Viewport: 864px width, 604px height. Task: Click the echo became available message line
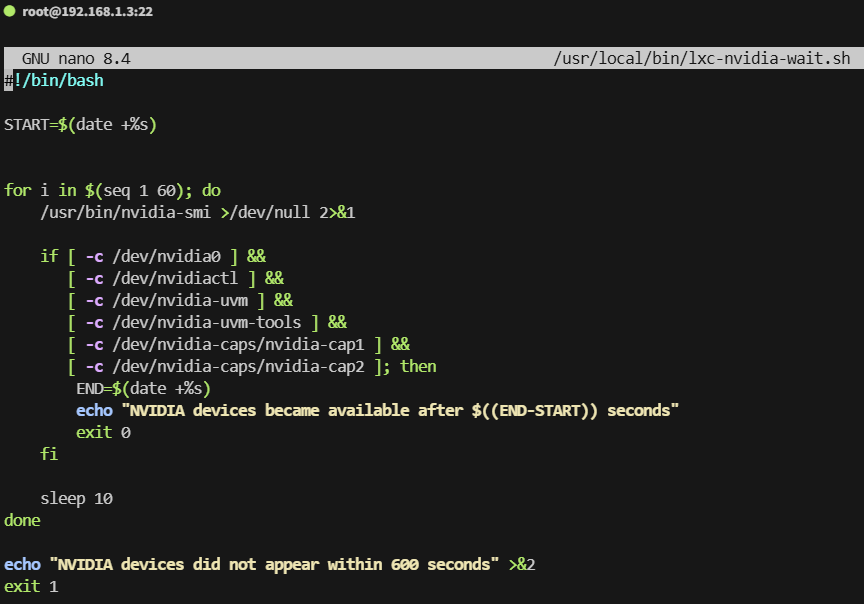tap(377, 411)
